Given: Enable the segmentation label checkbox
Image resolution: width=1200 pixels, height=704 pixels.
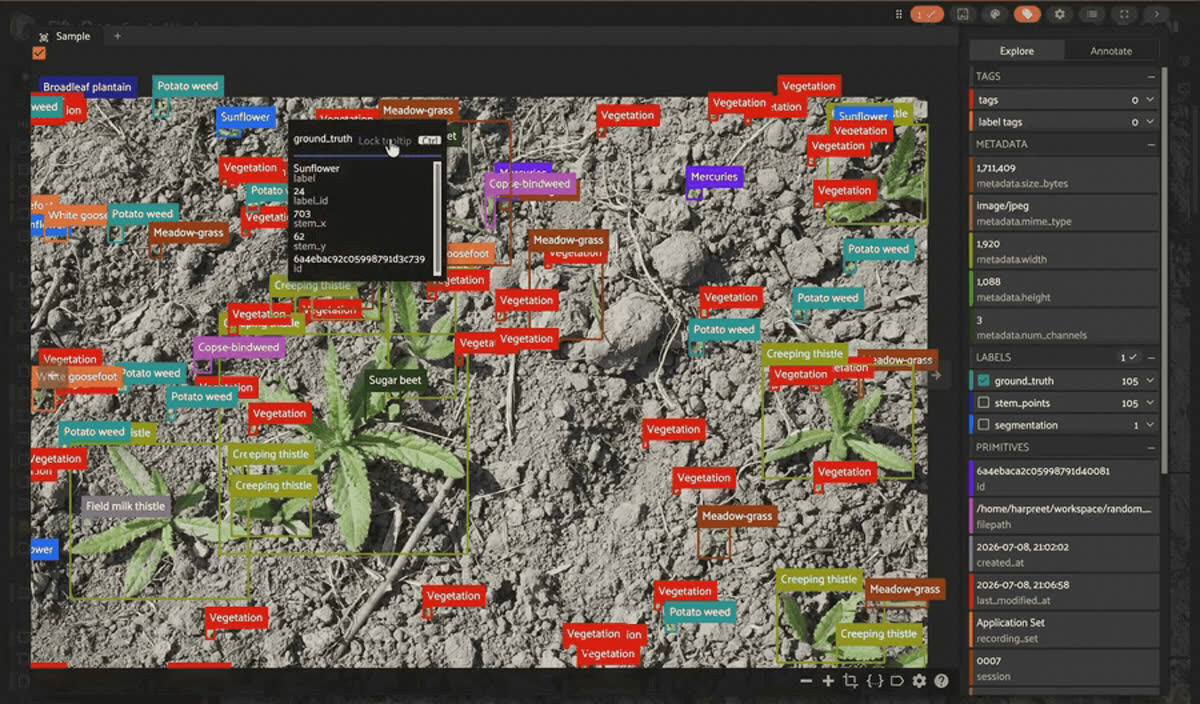Looking at the screenshot, I should [x=984, y=425].
